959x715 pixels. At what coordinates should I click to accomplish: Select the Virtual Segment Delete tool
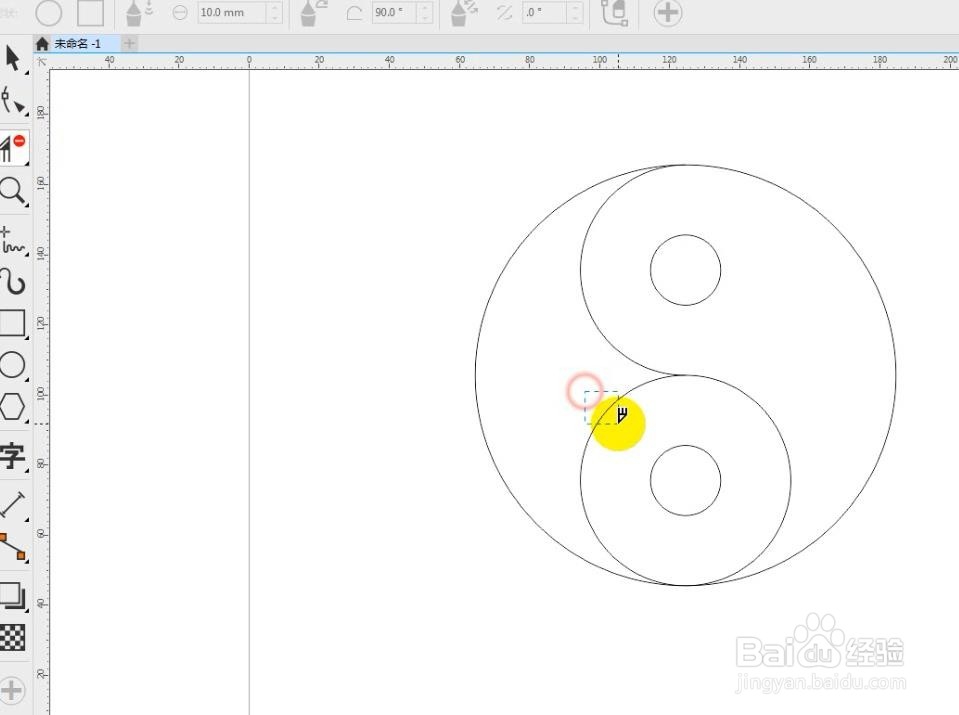pyautogui.click(x=13, y=149)
